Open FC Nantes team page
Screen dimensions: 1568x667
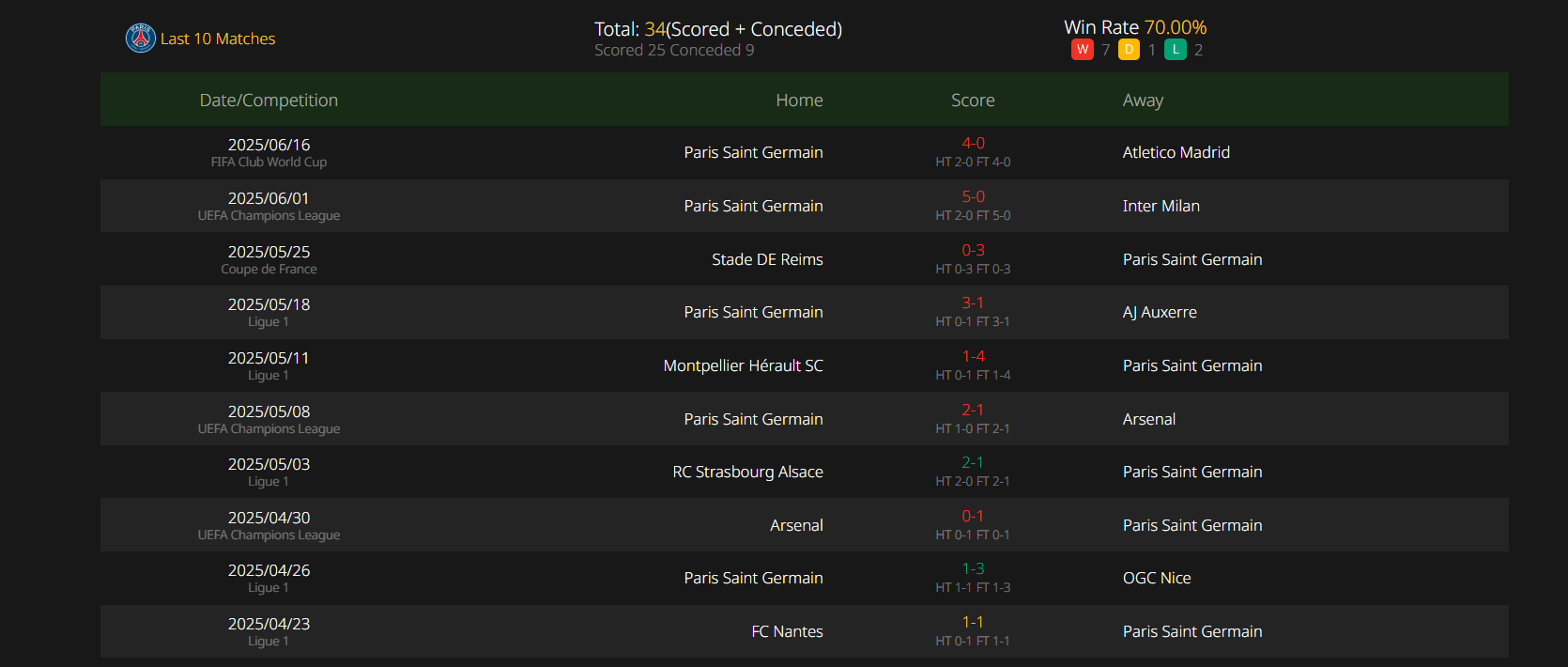tap(788, 631)
